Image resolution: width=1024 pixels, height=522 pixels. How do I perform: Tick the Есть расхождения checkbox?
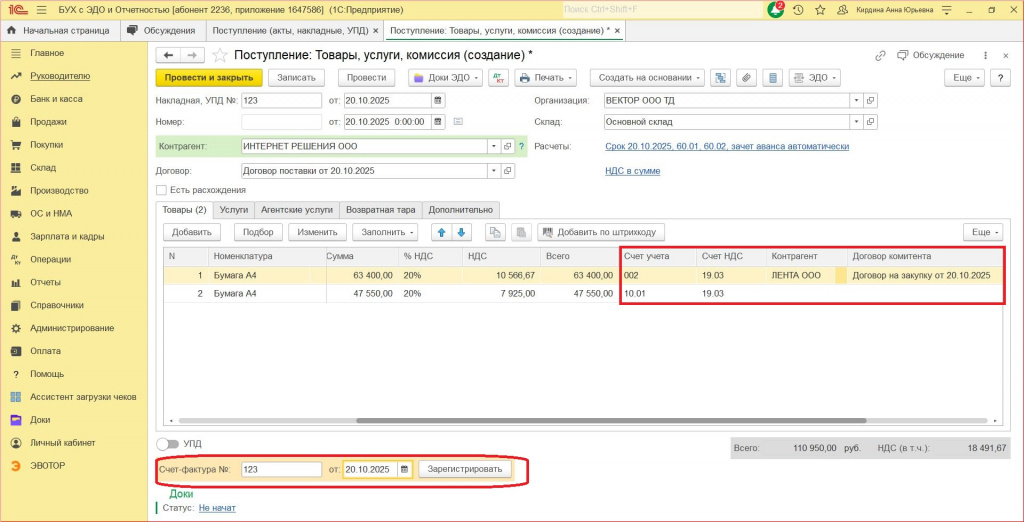[161, 190]
